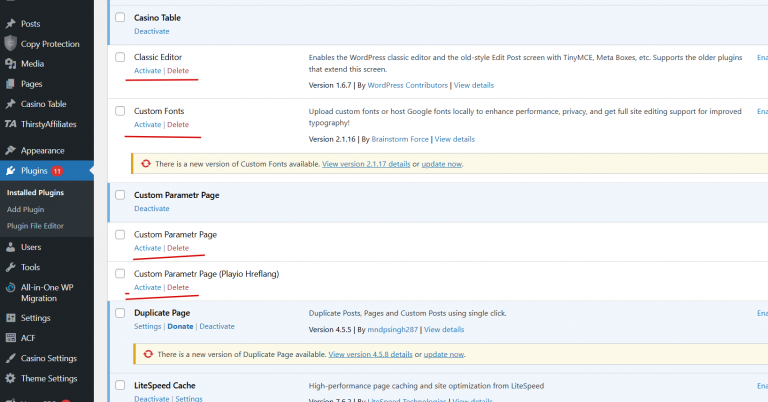Delete the Custom Fonts plugin
The width and height of the screenshot is (768, 402).
tap(178, 124)
